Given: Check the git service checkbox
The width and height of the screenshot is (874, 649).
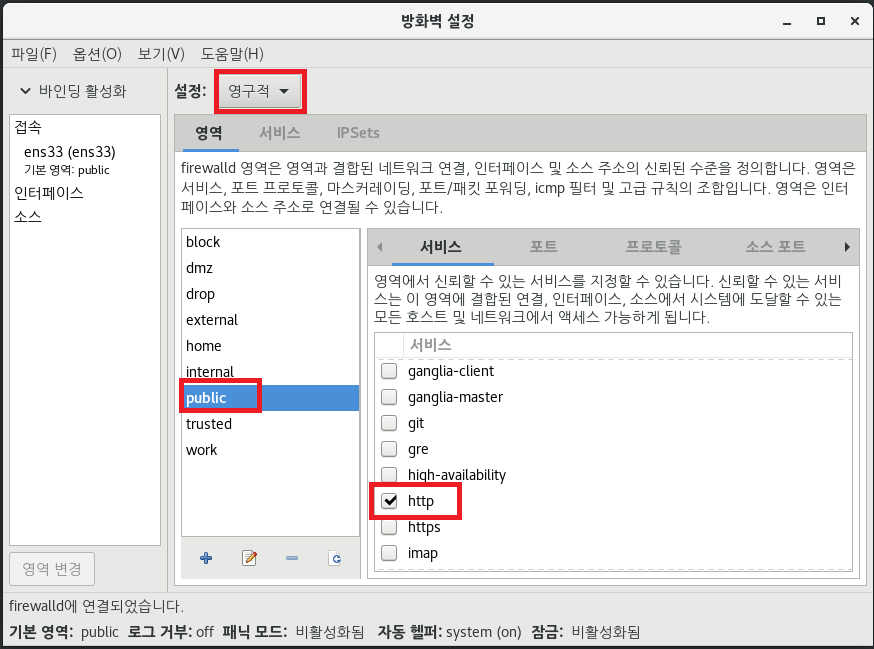Looking at the screenshot, I should (389, 423).
